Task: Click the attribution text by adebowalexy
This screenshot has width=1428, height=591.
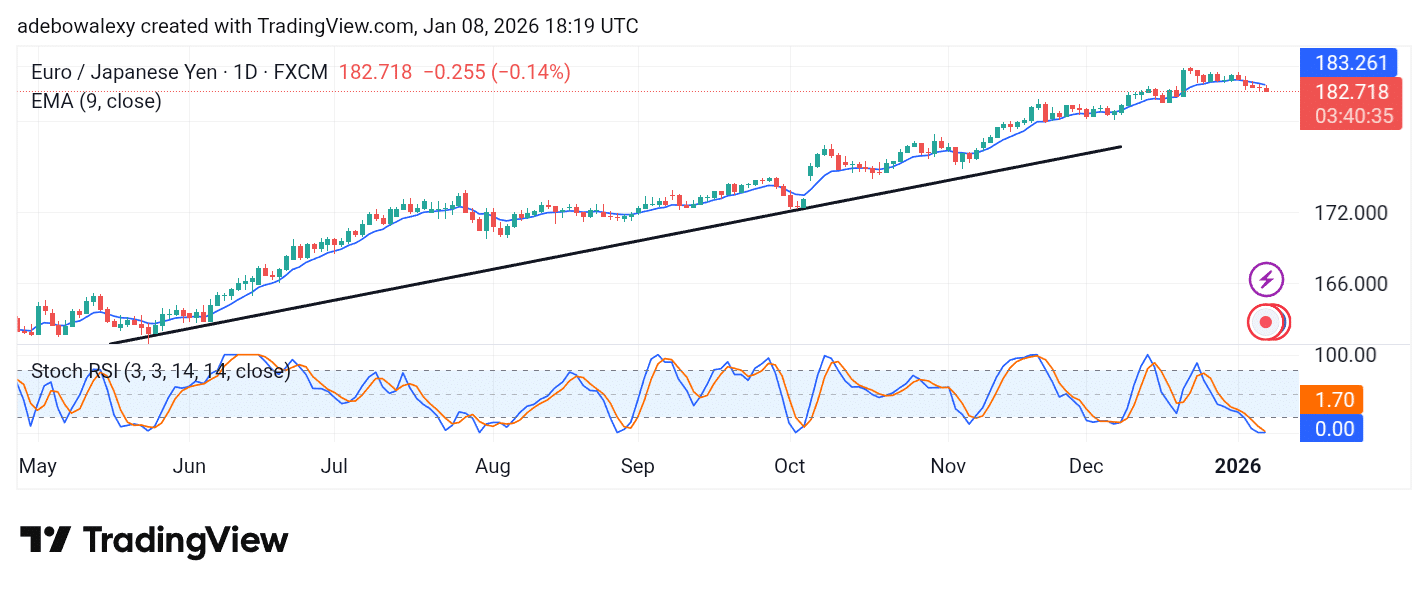Action: (328, 27)
